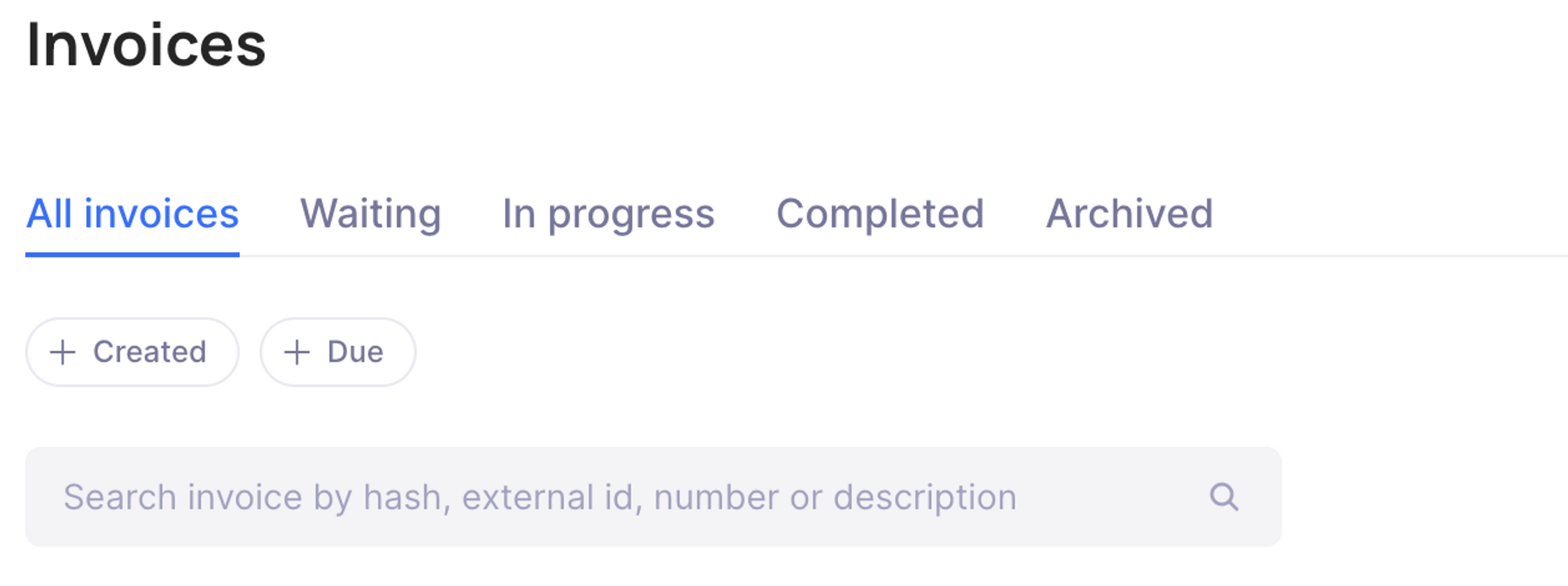Switch to the Waiting tab
This screenshot has width=1568, height=586.
(x=371, y=214)
